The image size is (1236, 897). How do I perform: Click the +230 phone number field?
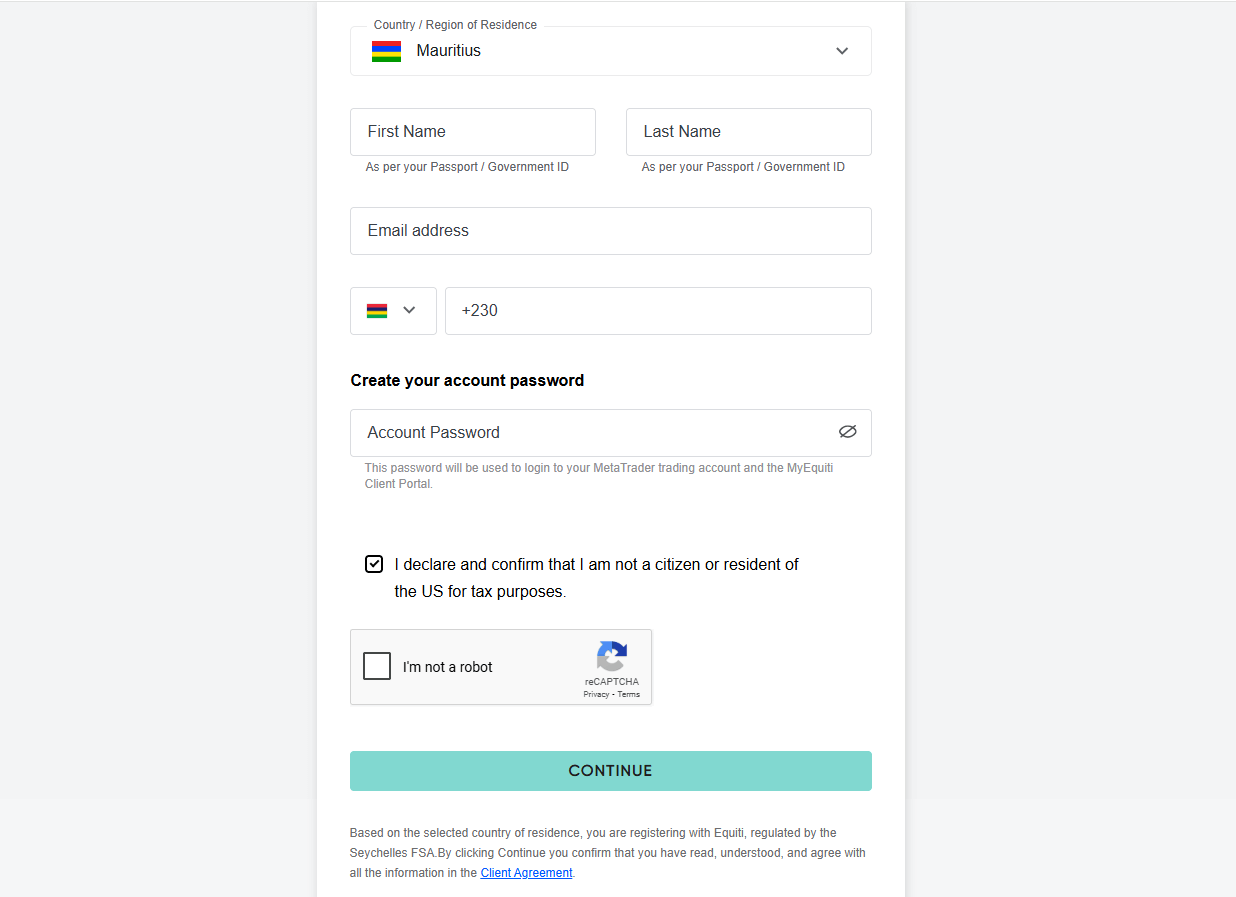tap(658, 311)
